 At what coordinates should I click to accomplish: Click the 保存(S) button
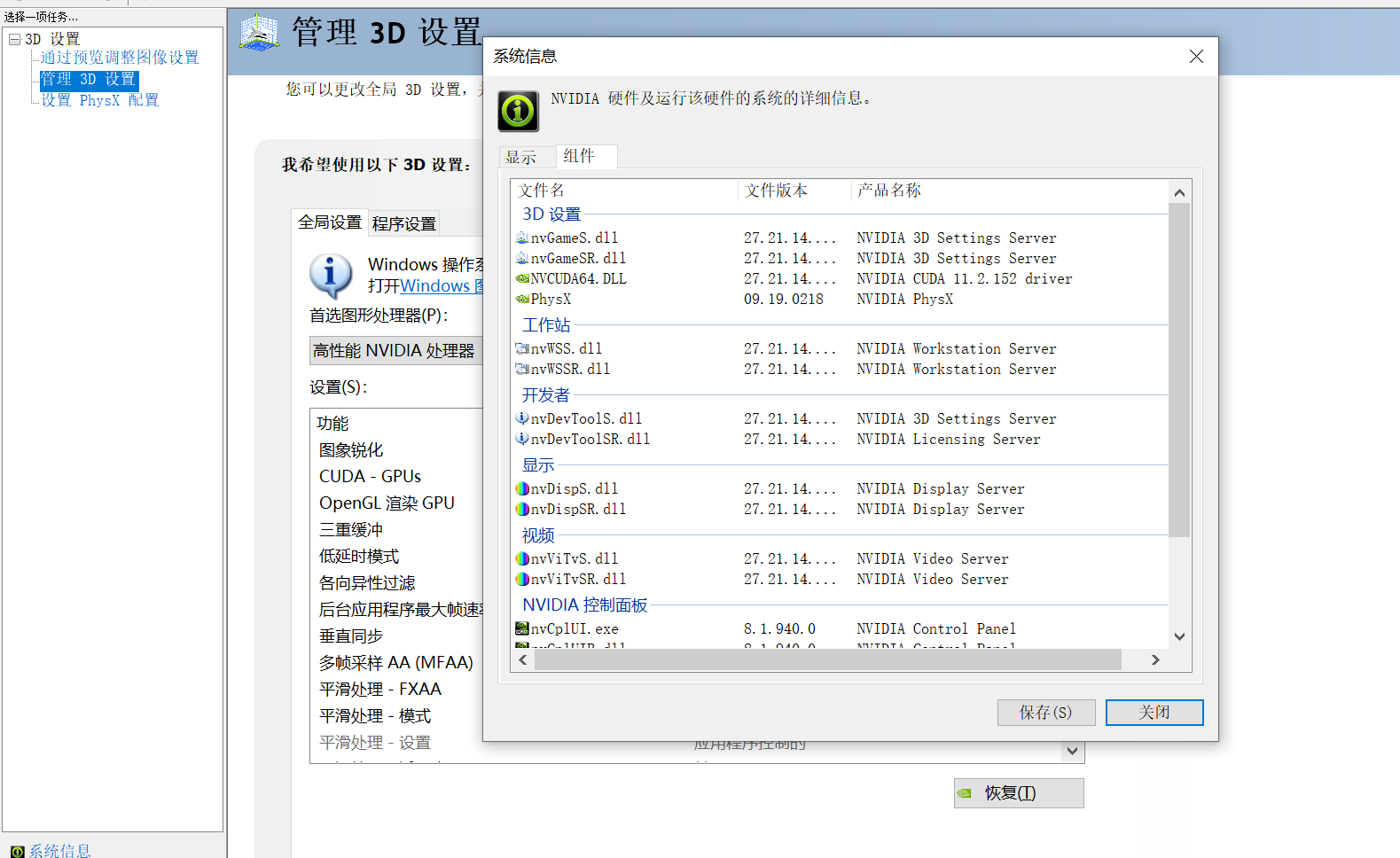click(x=1046, y=713)
